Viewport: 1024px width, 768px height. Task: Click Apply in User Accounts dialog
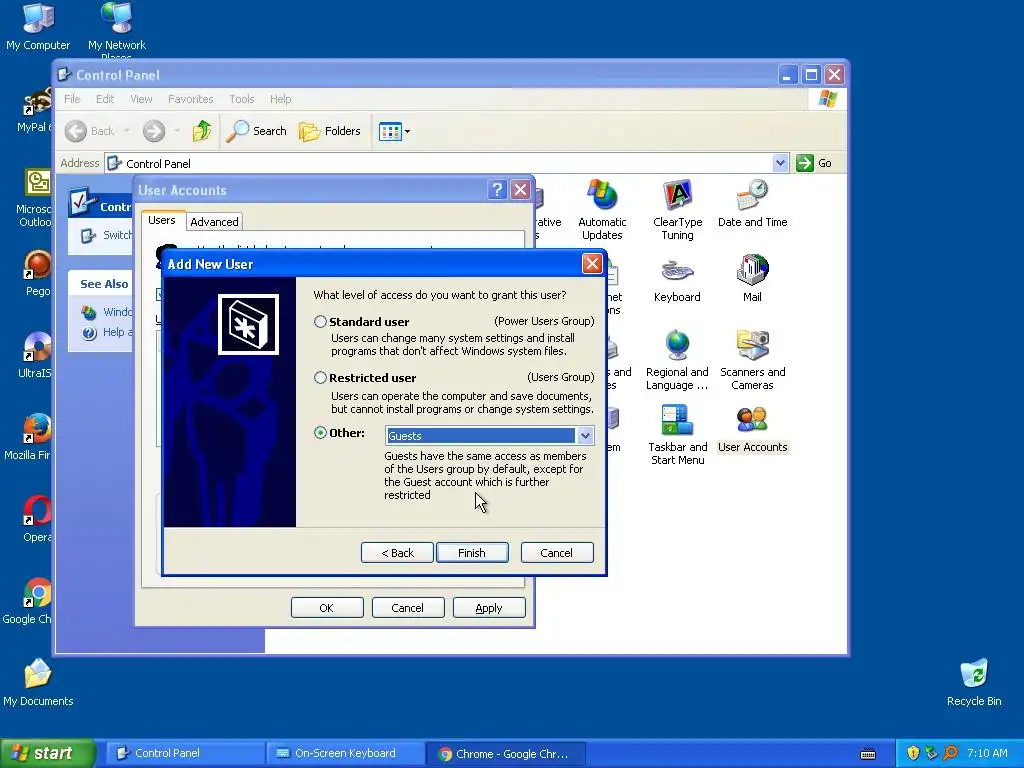488,608
